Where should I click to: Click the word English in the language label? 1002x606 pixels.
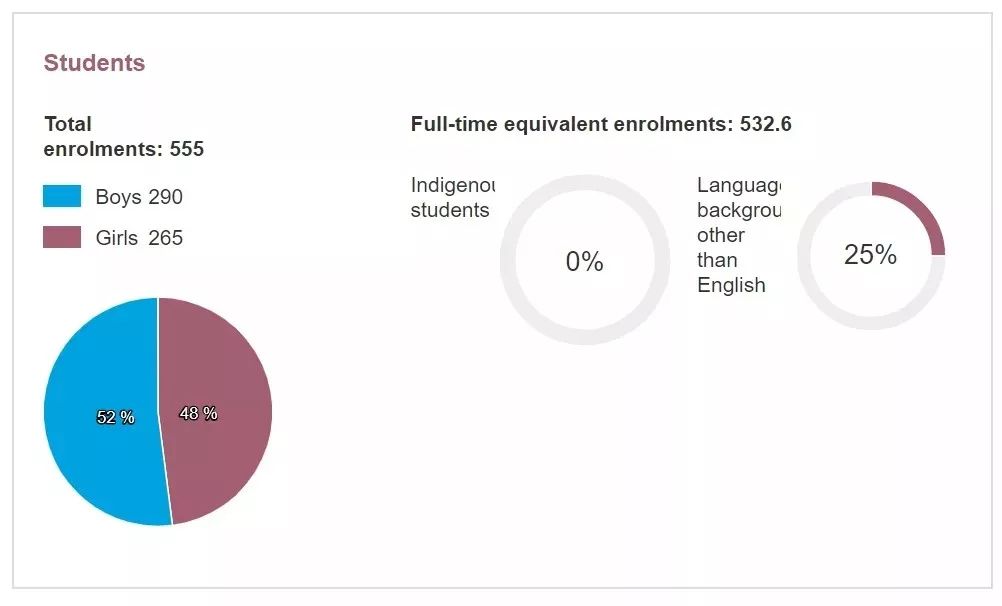(731, 285)
